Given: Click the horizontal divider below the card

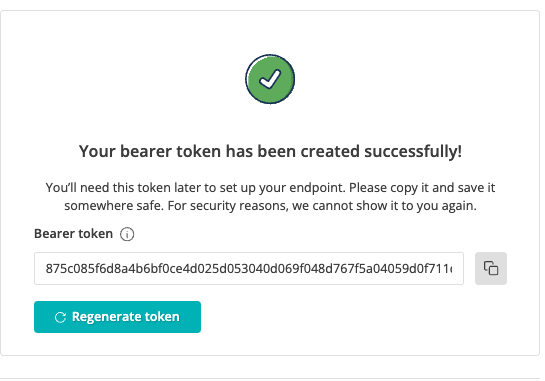Looking at the screenshot, I should [270, 379].
